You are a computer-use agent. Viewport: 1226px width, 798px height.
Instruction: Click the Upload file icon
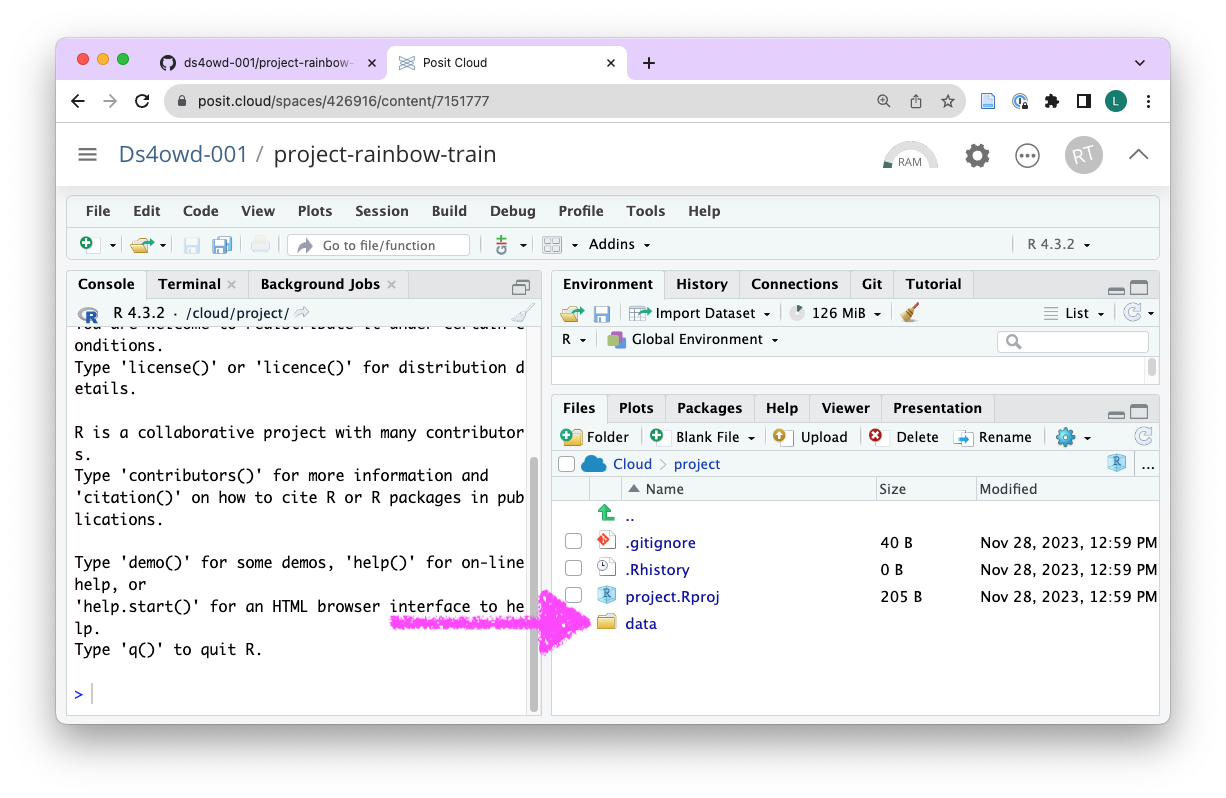coord(783,437)
